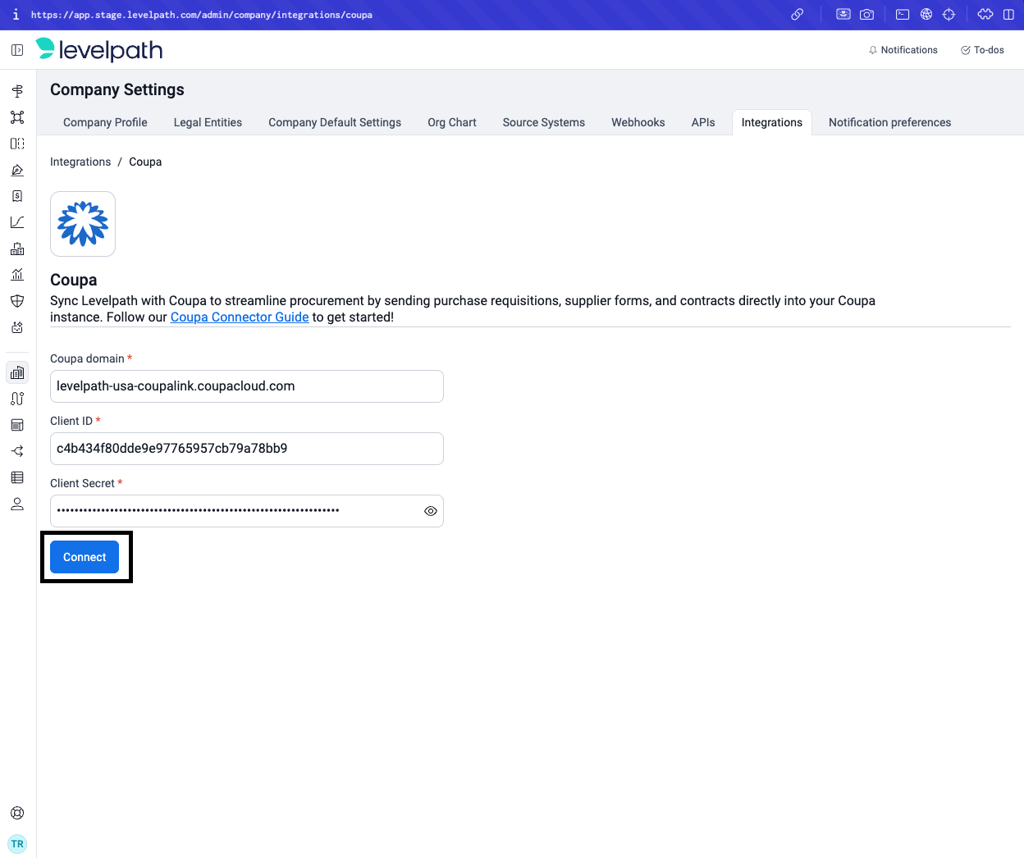The width and height of the screenshot is (1024, 858).
Task: Click the copy link icon in top bar
Action: [x=797, y=15]
